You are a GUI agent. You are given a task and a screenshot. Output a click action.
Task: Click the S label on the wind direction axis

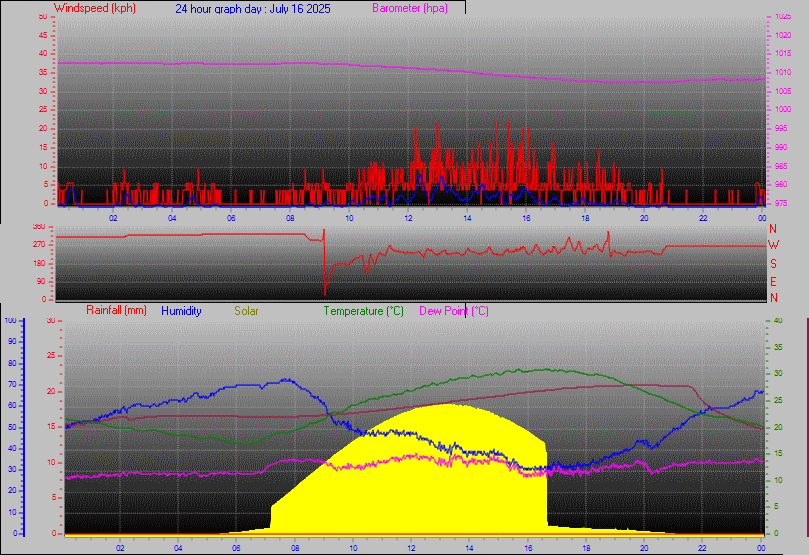(773, 264)
